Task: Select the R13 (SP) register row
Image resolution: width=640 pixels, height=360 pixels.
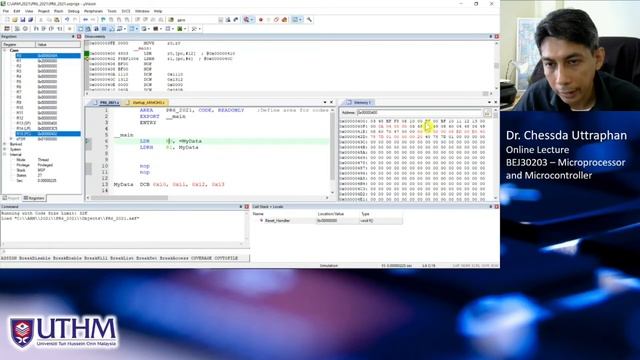Action: tap(48, 123)
